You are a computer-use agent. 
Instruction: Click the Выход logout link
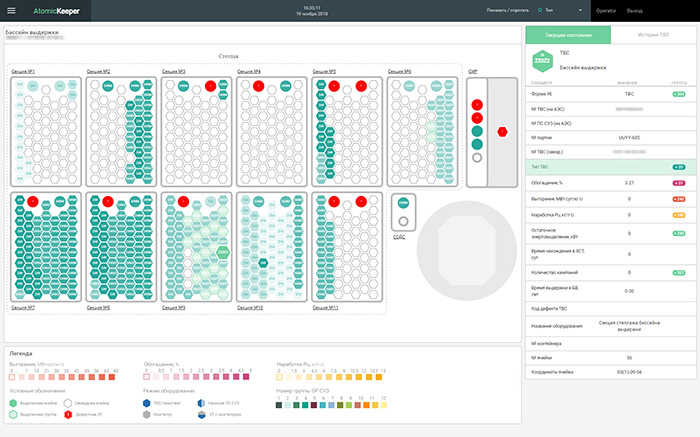pyautogui.click(x=634, y=11)
